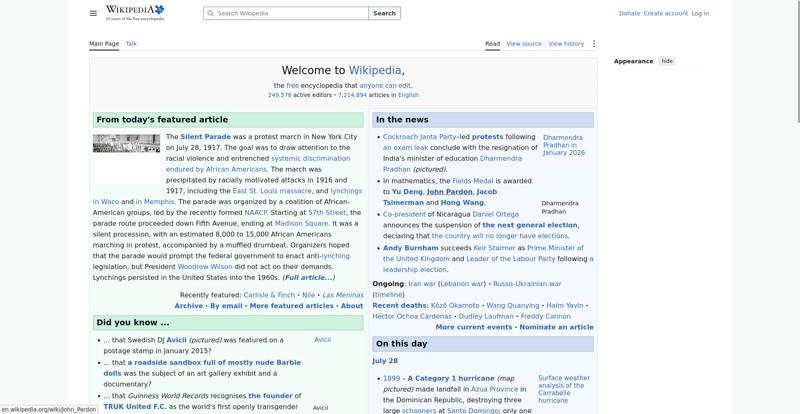Screen dimensions: 800x414
Task: Click the page's vertical scrollbar
Action: [x=797, y=61]
